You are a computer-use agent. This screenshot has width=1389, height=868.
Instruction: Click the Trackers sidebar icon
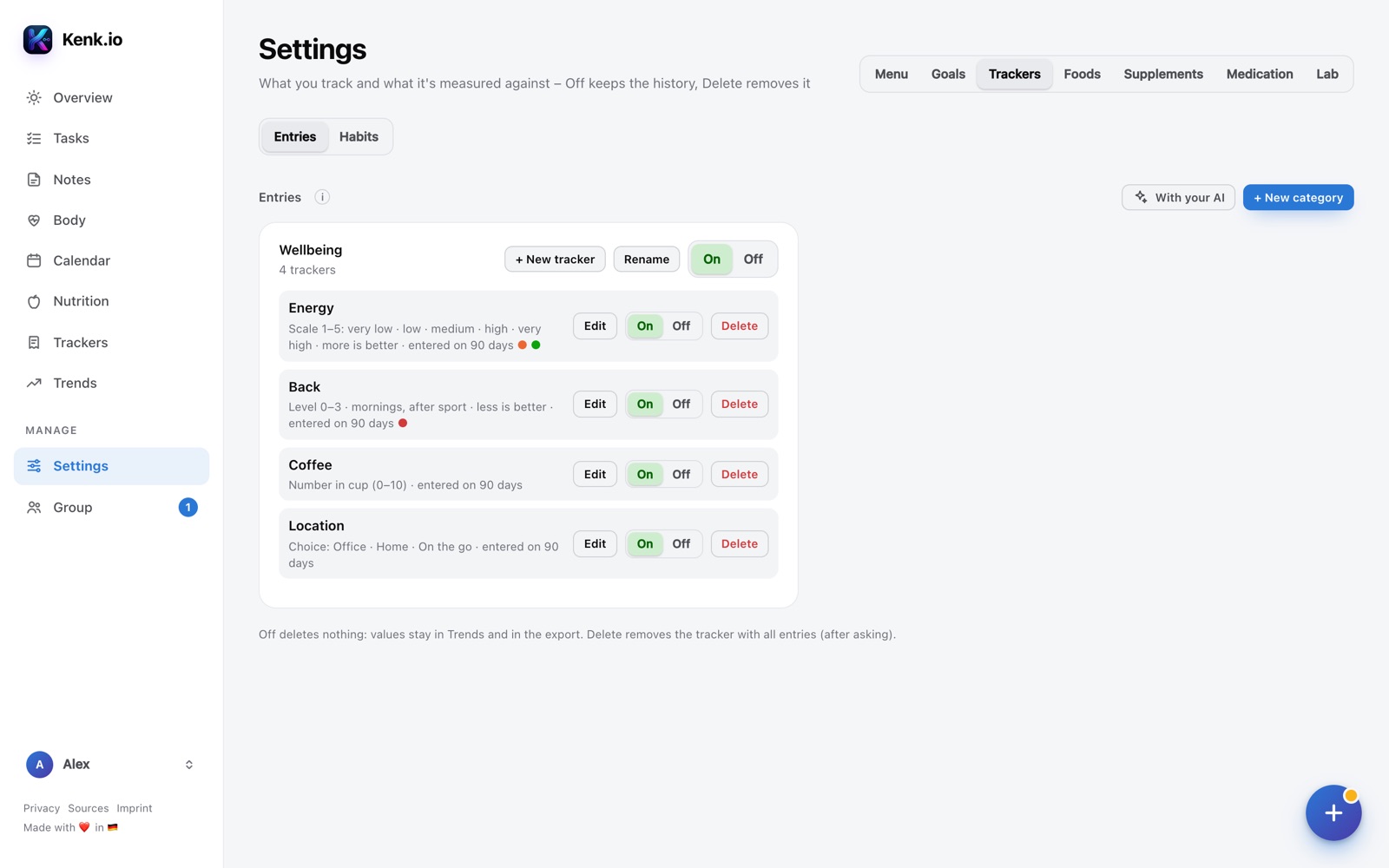(x=34, y=343)
